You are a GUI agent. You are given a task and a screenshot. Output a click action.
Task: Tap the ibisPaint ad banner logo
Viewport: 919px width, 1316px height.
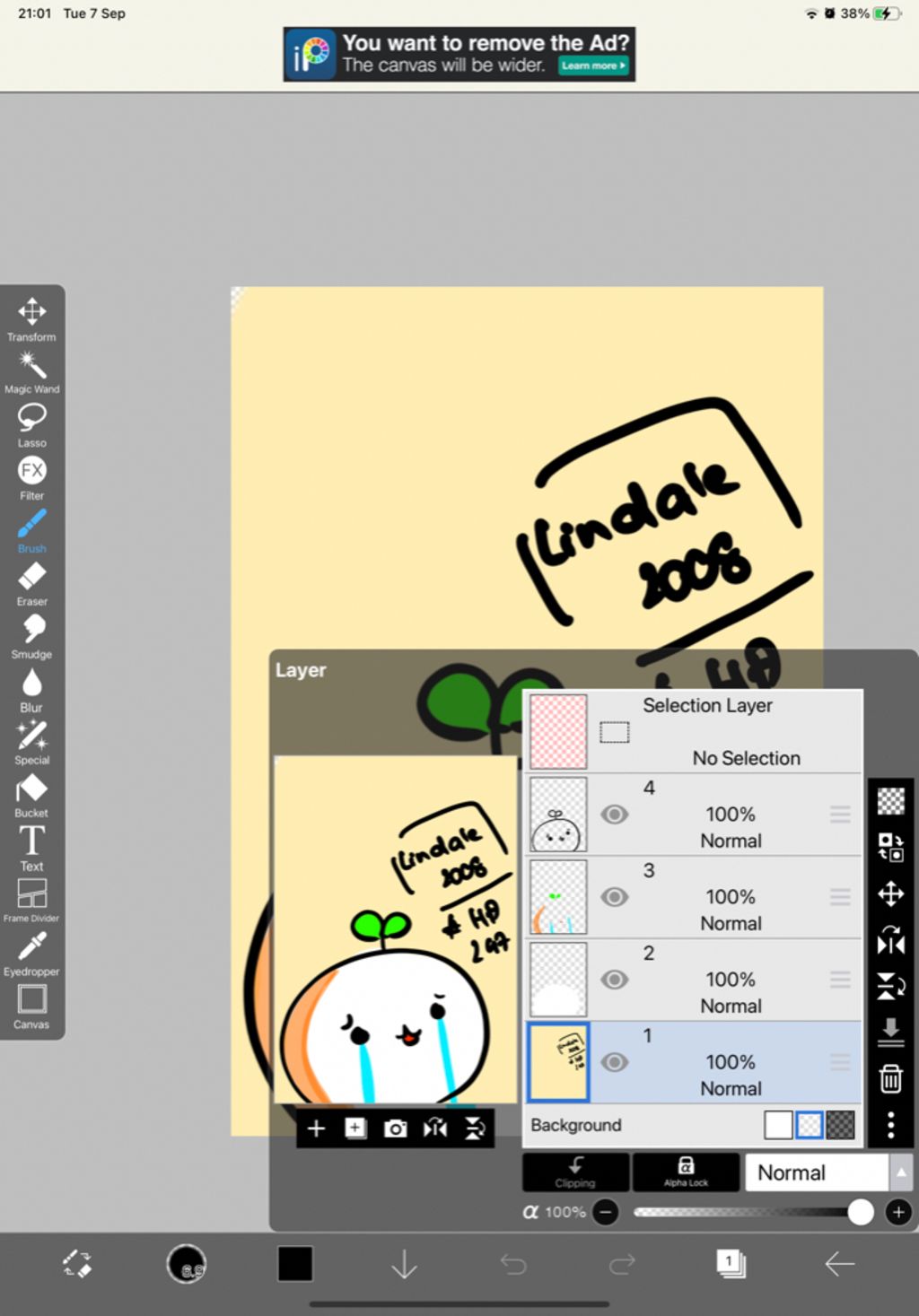coord(311,54)
